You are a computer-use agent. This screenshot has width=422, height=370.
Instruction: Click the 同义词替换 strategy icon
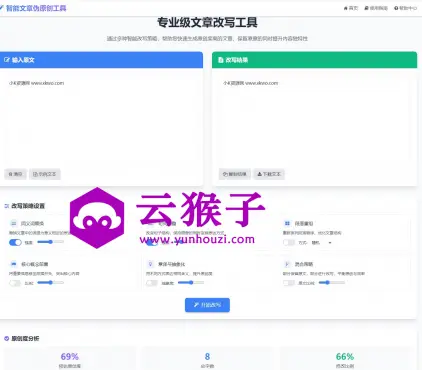tap(14, 223)
